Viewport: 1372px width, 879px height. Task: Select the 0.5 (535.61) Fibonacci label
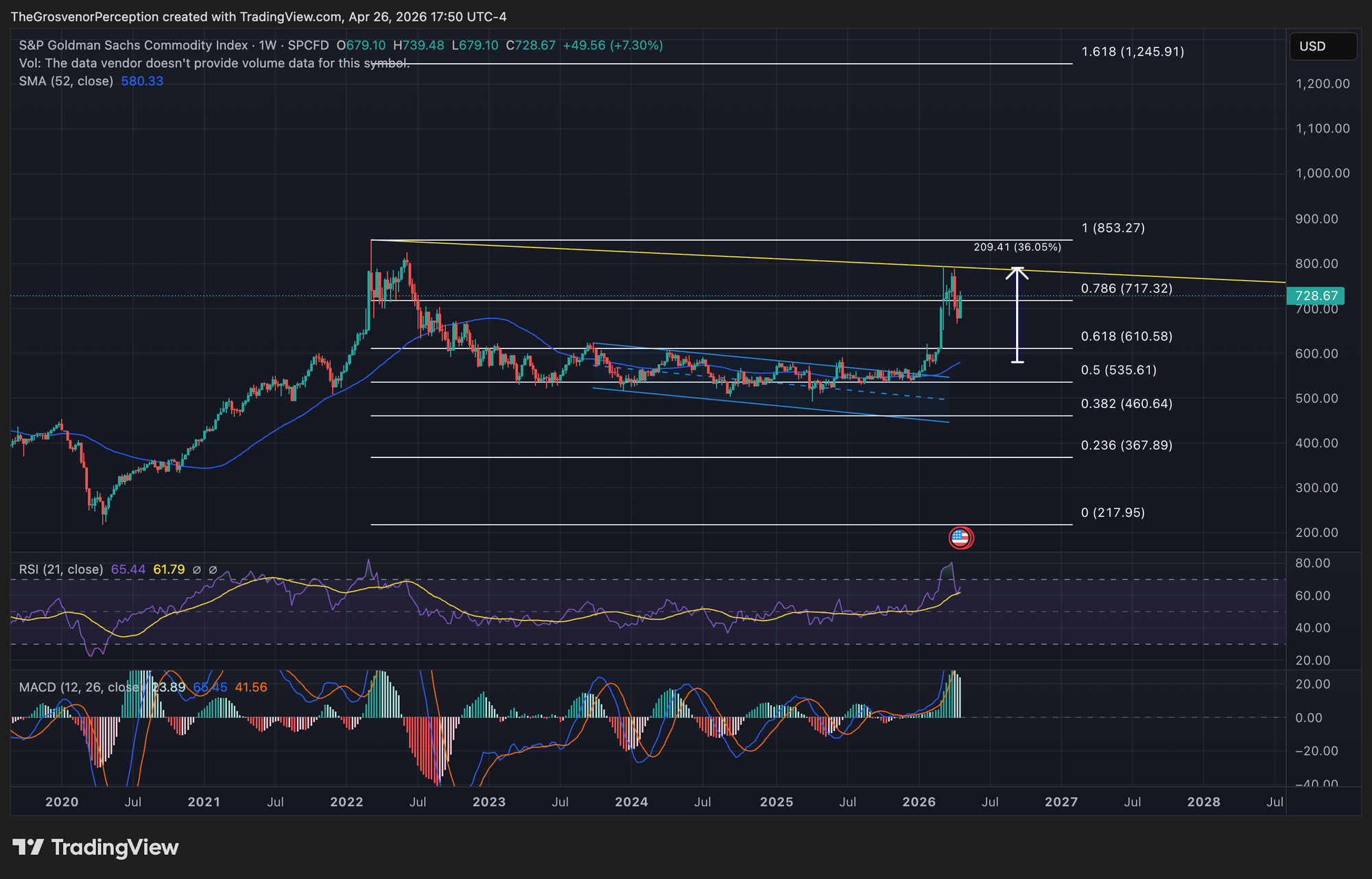1118,370
